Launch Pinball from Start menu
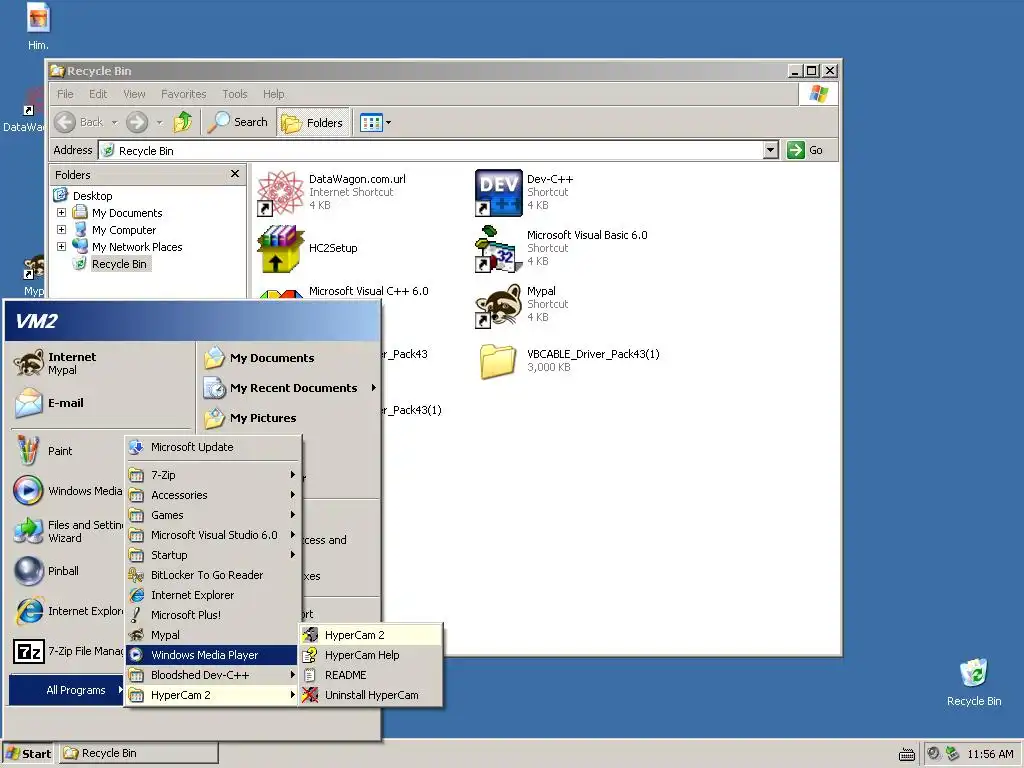 67,571
